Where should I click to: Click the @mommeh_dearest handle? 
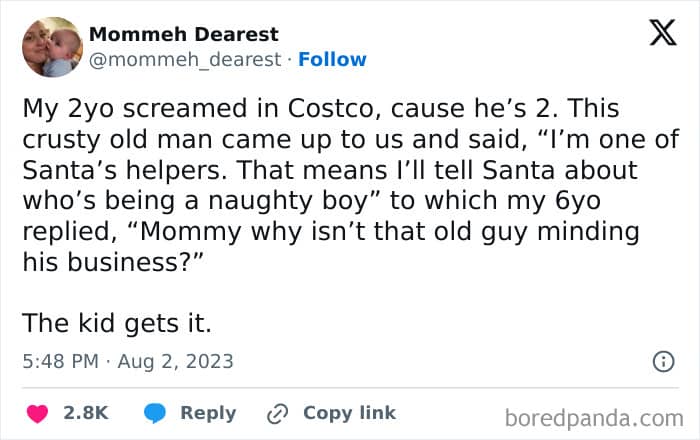coord(185,60)
